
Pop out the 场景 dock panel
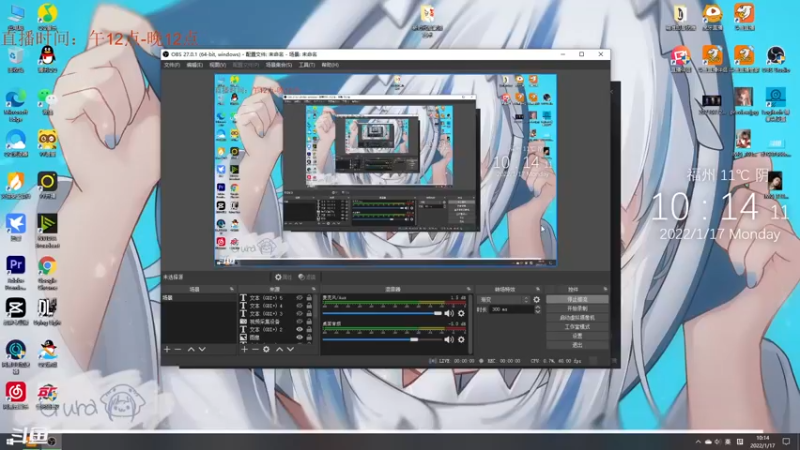(x=232, y=289)
